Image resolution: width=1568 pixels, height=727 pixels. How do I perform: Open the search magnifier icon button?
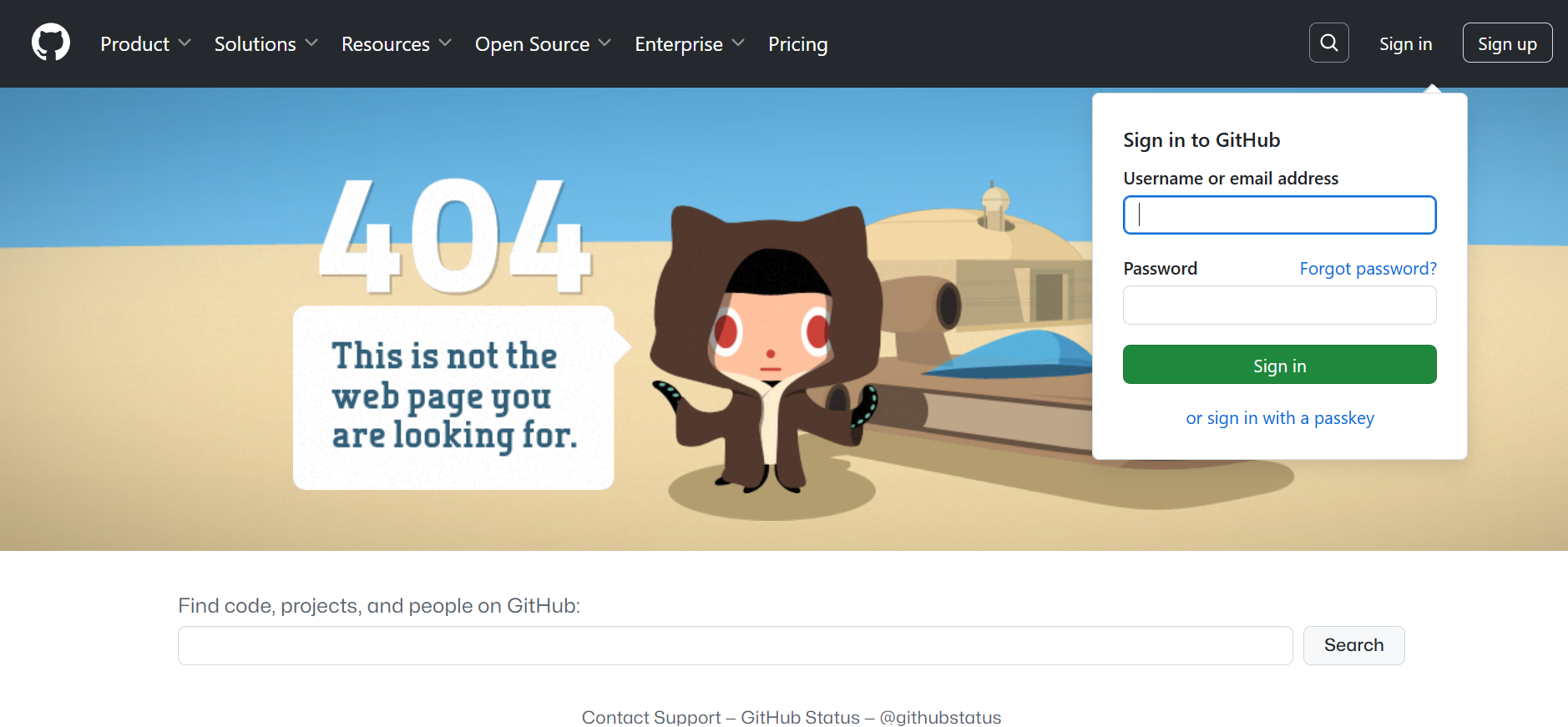coord(1328,43)
